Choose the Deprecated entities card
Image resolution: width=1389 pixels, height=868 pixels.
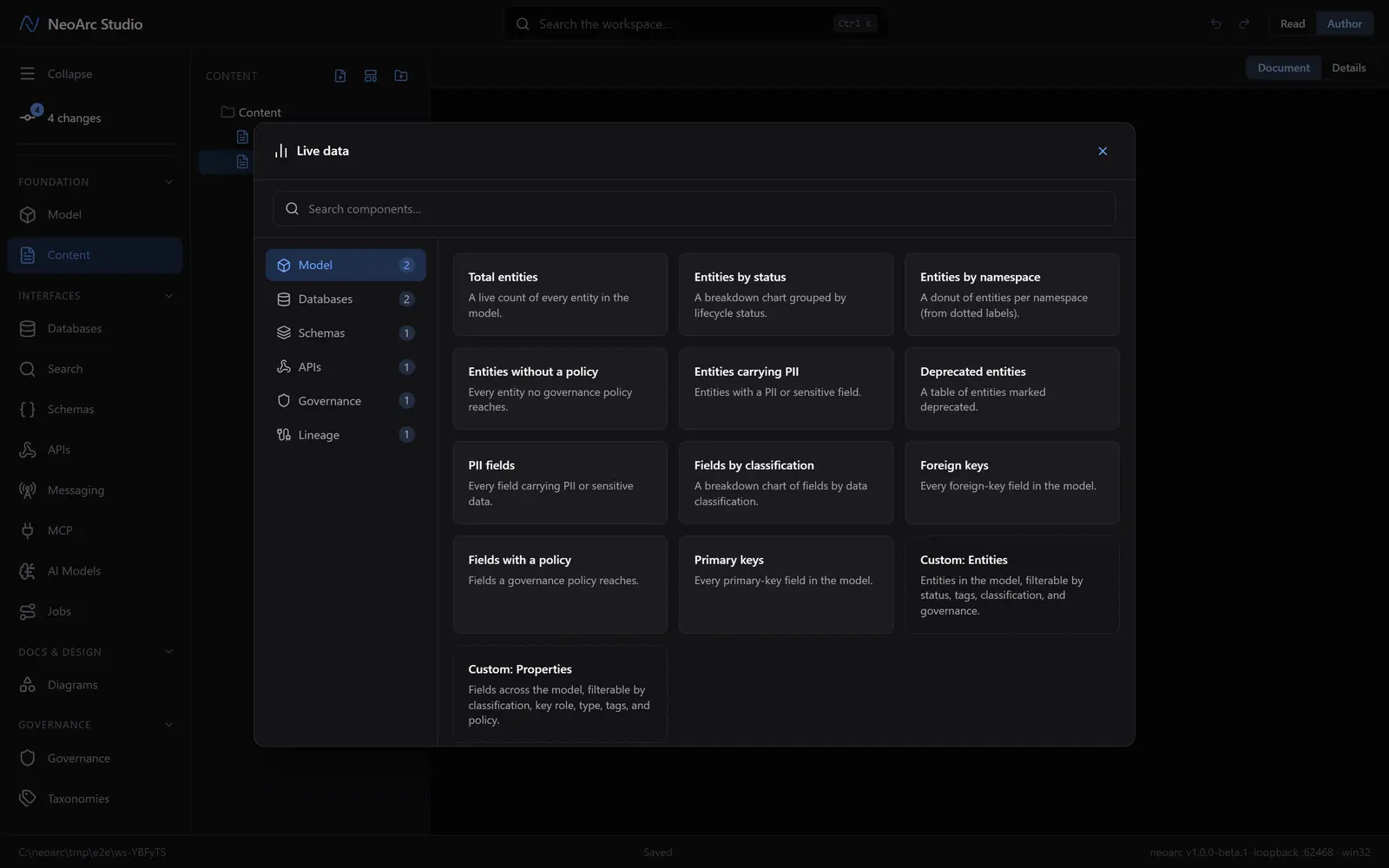[x=1012, y=389]
